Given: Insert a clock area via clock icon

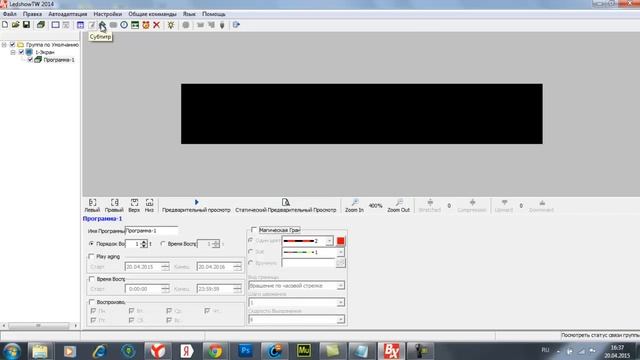Looking at the screenshot, I should pyautogui.click(x=124, y=25).
